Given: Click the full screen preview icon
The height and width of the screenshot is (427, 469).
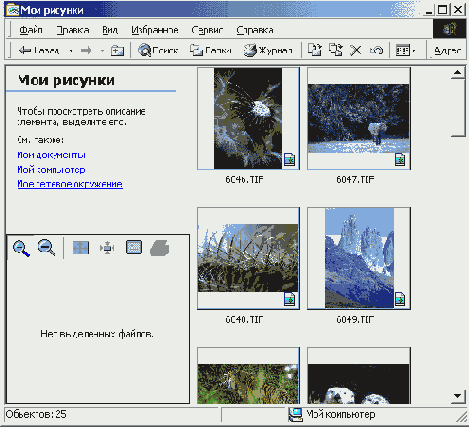Looking at the screenshot, I should pos(134,247).
